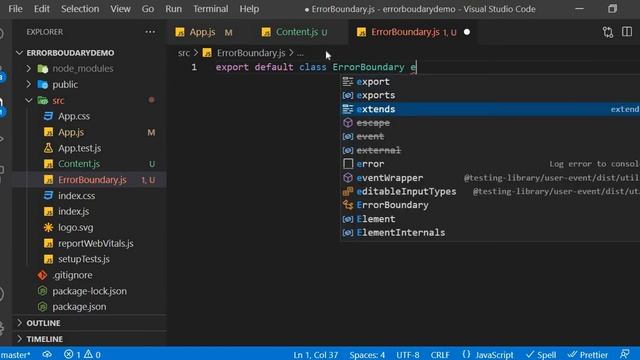Image resolution: width=640 pixels, height=360 pixels.
Task: Click the master branch status item
Action: (16, 354)
